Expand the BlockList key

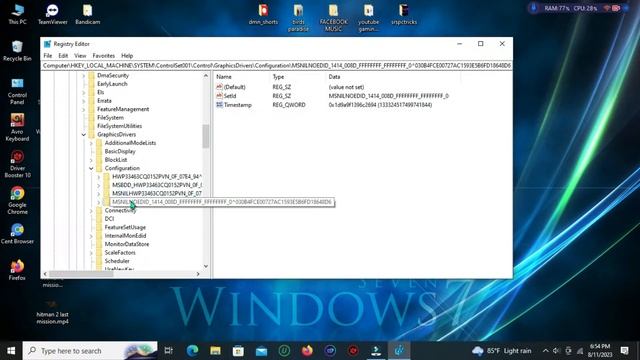(91, 160)
